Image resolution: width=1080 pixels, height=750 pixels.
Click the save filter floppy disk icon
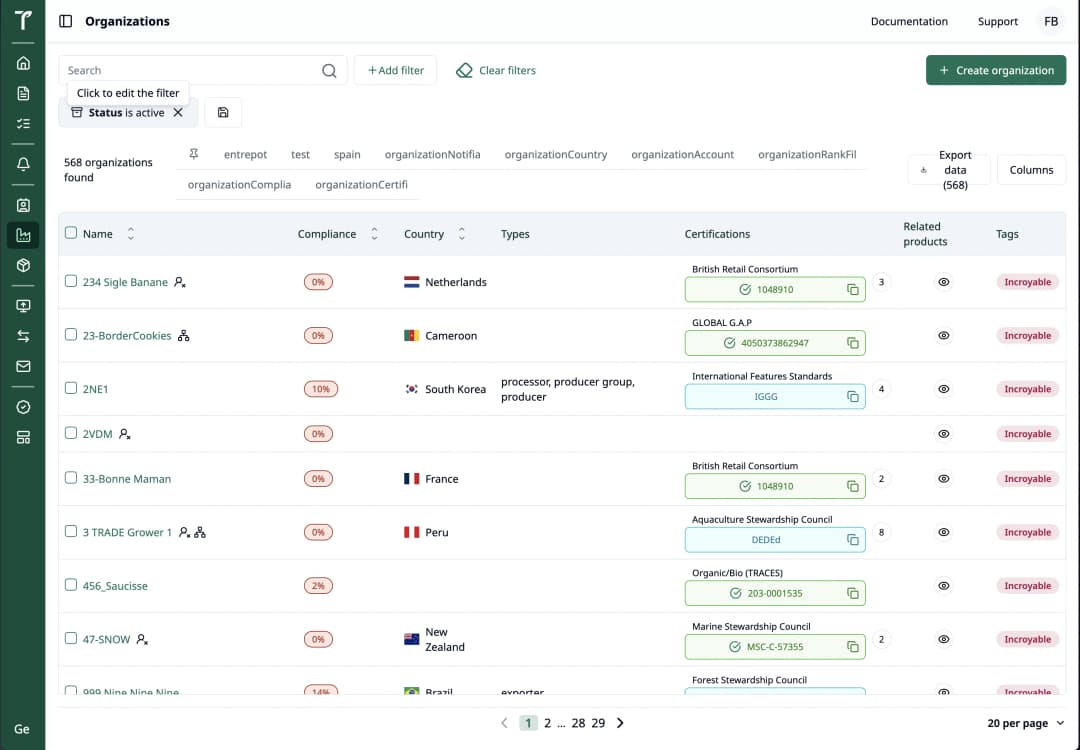[x=223, y=113]
